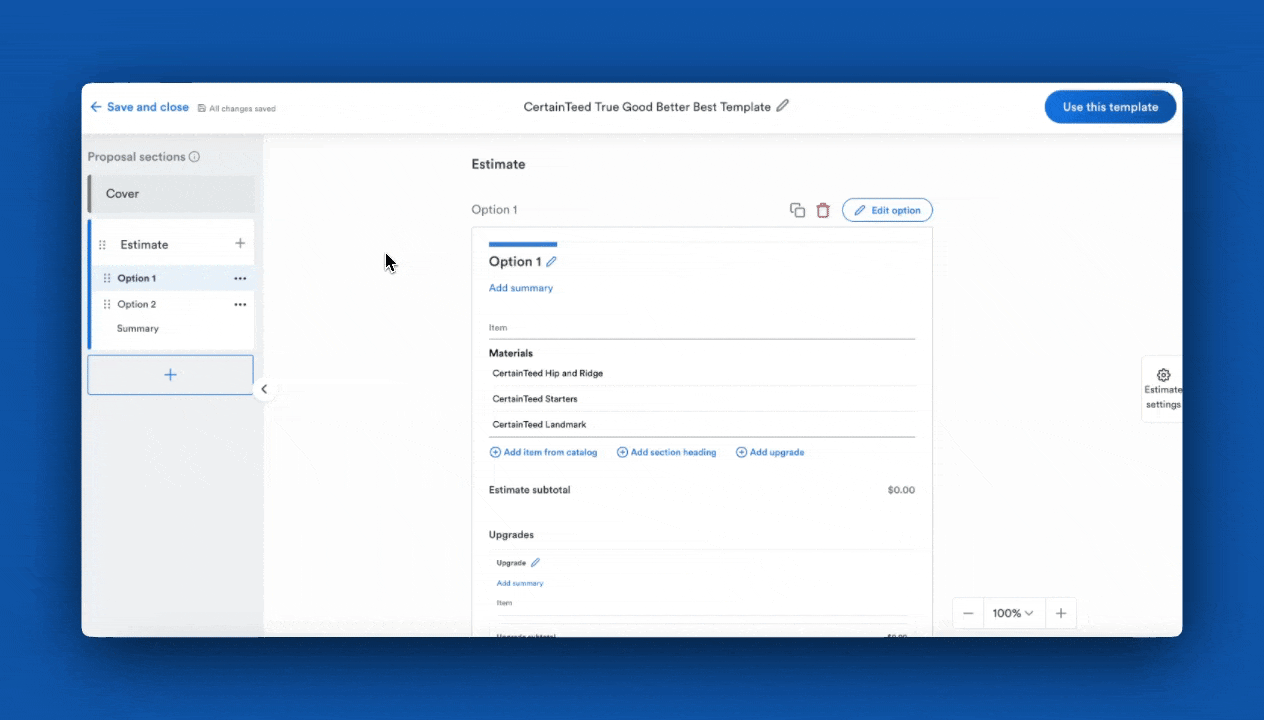Click the Edit option button
The height and width of the screenshot is (720, 1264).
tap(887, 210)
